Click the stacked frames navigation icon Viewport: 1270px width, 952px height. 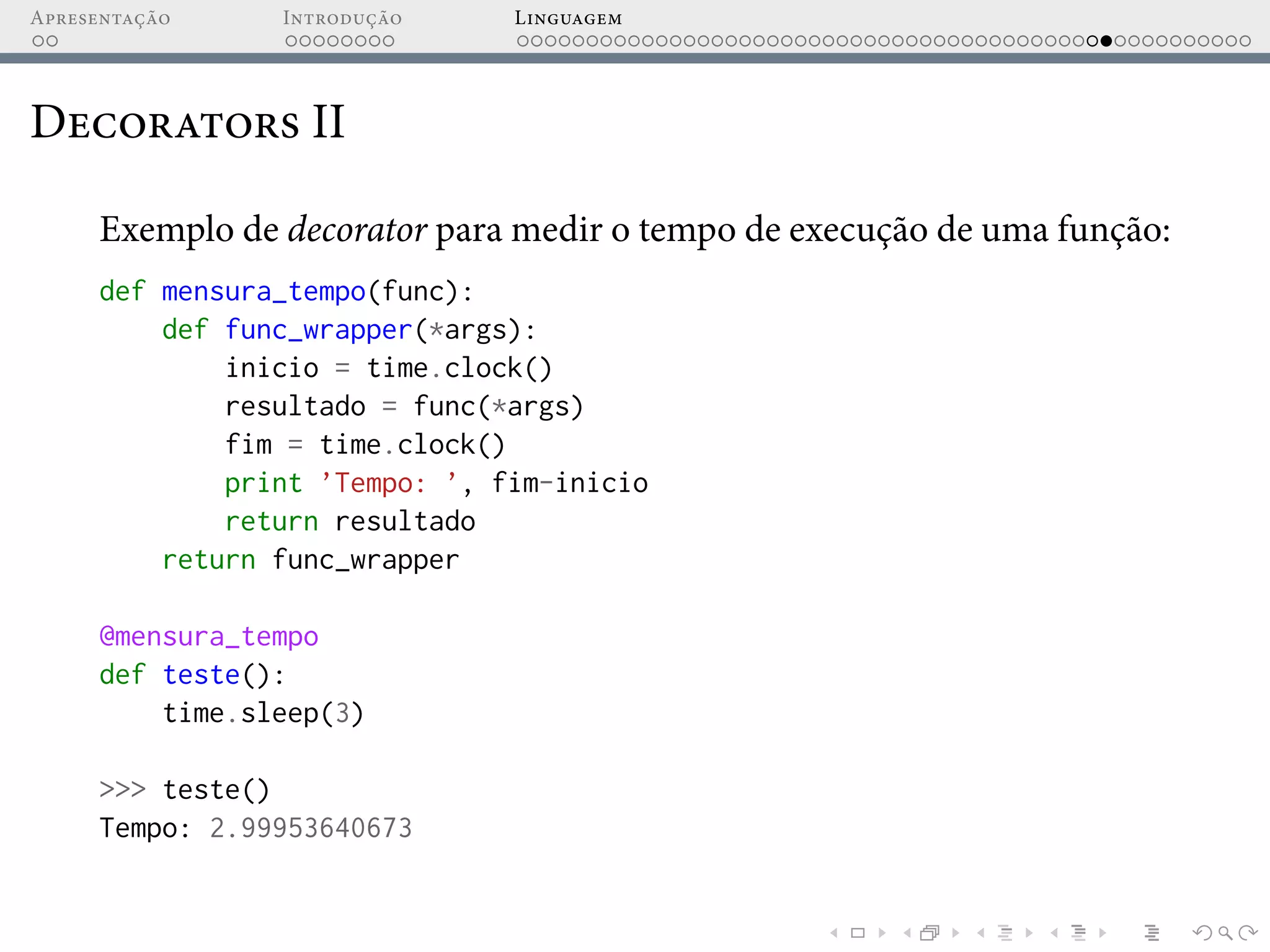pos(930,933)
